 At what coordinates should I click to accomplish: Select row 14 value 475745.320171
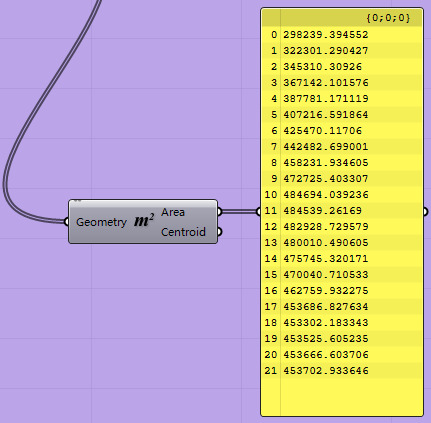326,259
